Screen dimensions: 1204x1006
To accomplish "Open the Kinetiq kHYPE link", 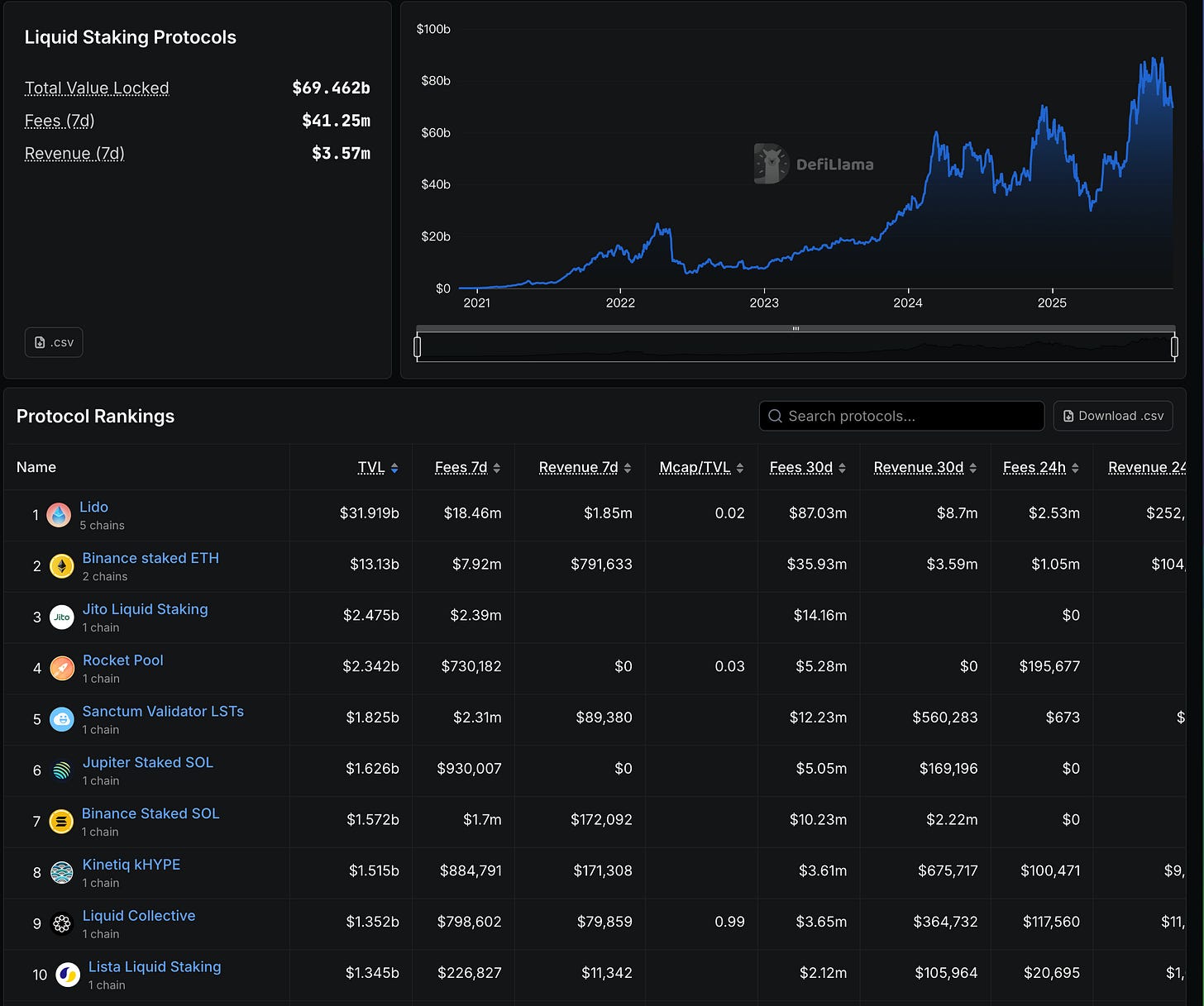I will [131, 865].
